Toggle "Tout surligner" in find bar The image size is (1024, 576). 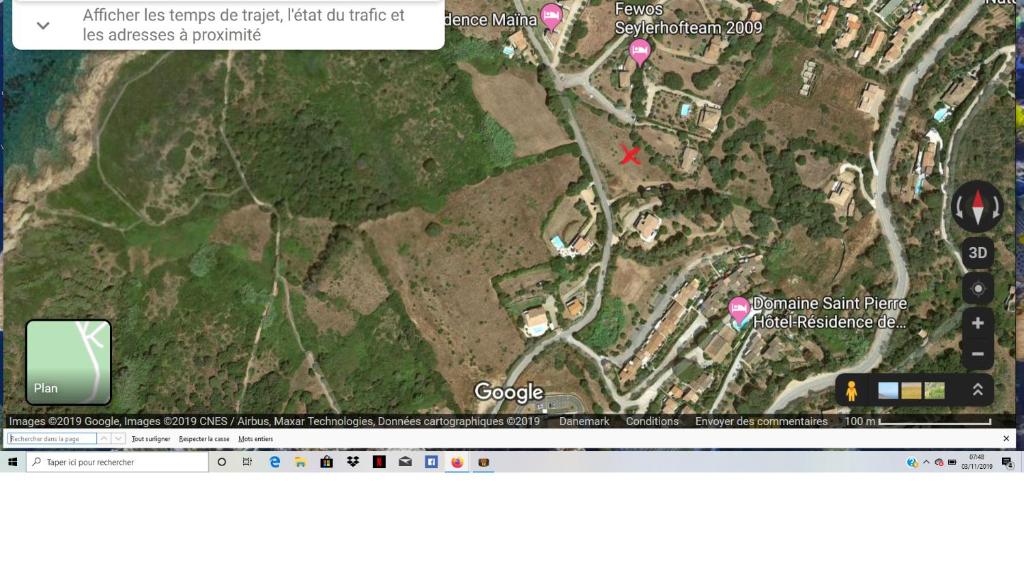[x=152, y=439]
